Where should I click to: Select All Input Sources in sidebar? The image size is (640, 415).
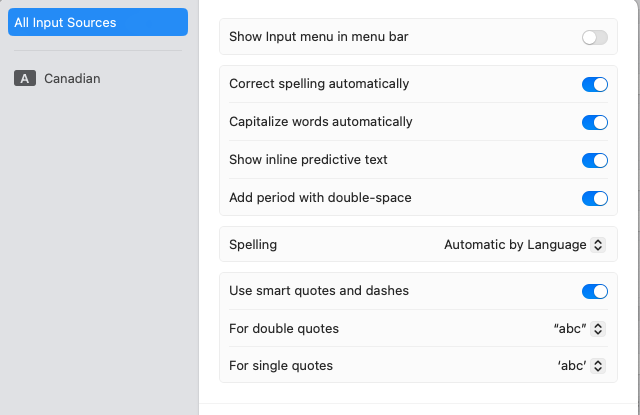[97, 22]
